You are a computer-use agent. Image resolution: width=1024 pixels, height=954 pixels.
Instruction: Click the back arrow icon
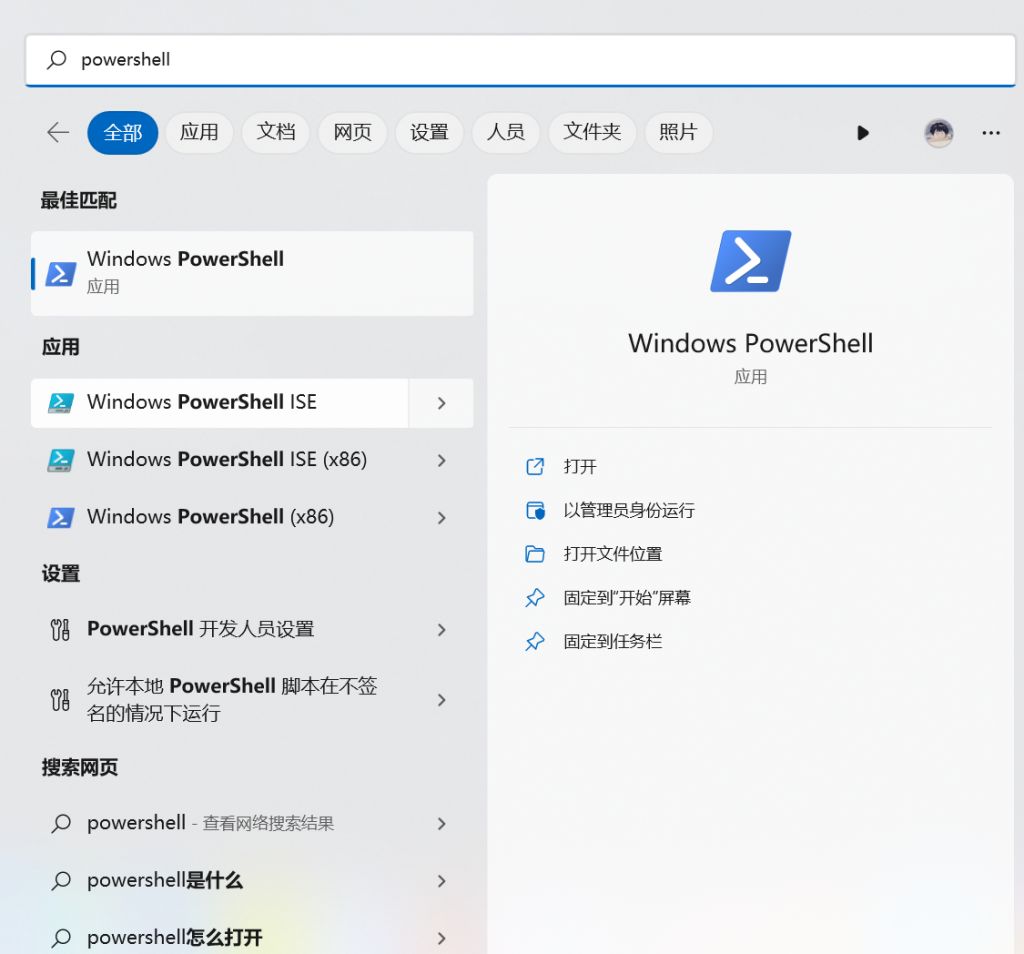click(x=58, y=133)
